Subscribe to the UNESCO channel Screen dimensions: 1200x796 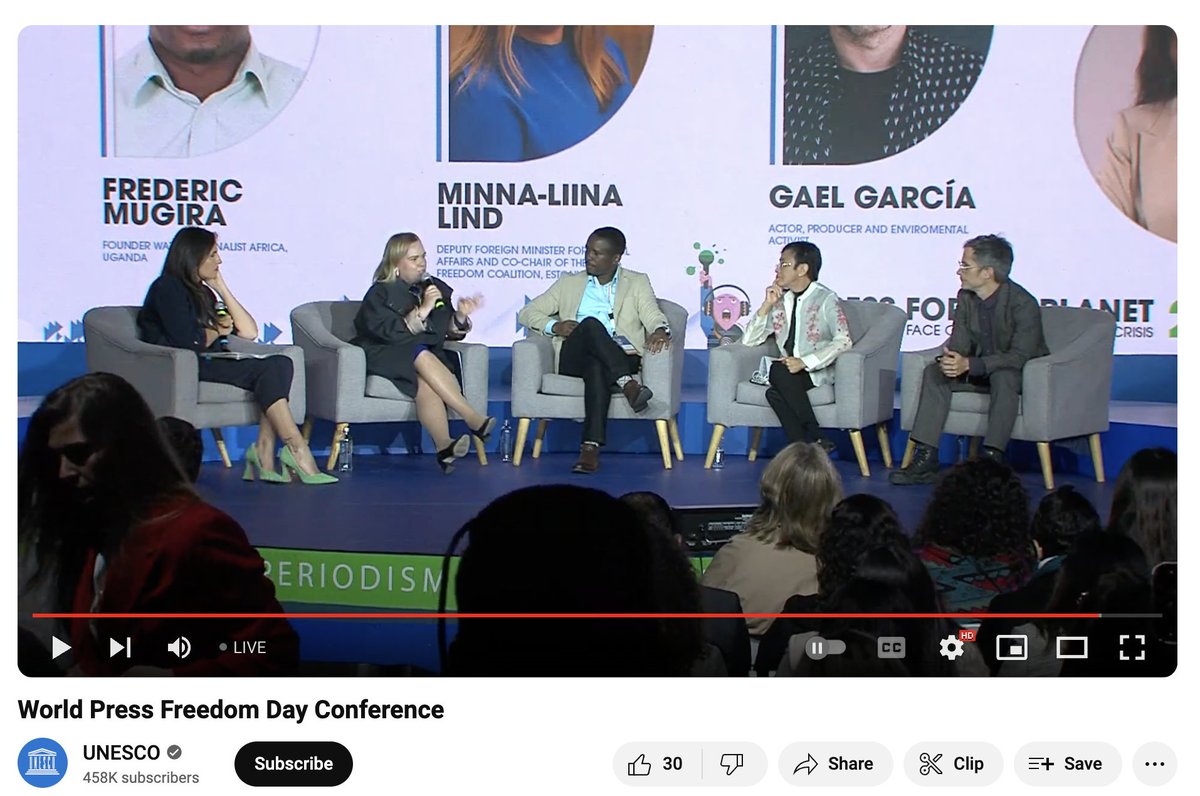293,764
